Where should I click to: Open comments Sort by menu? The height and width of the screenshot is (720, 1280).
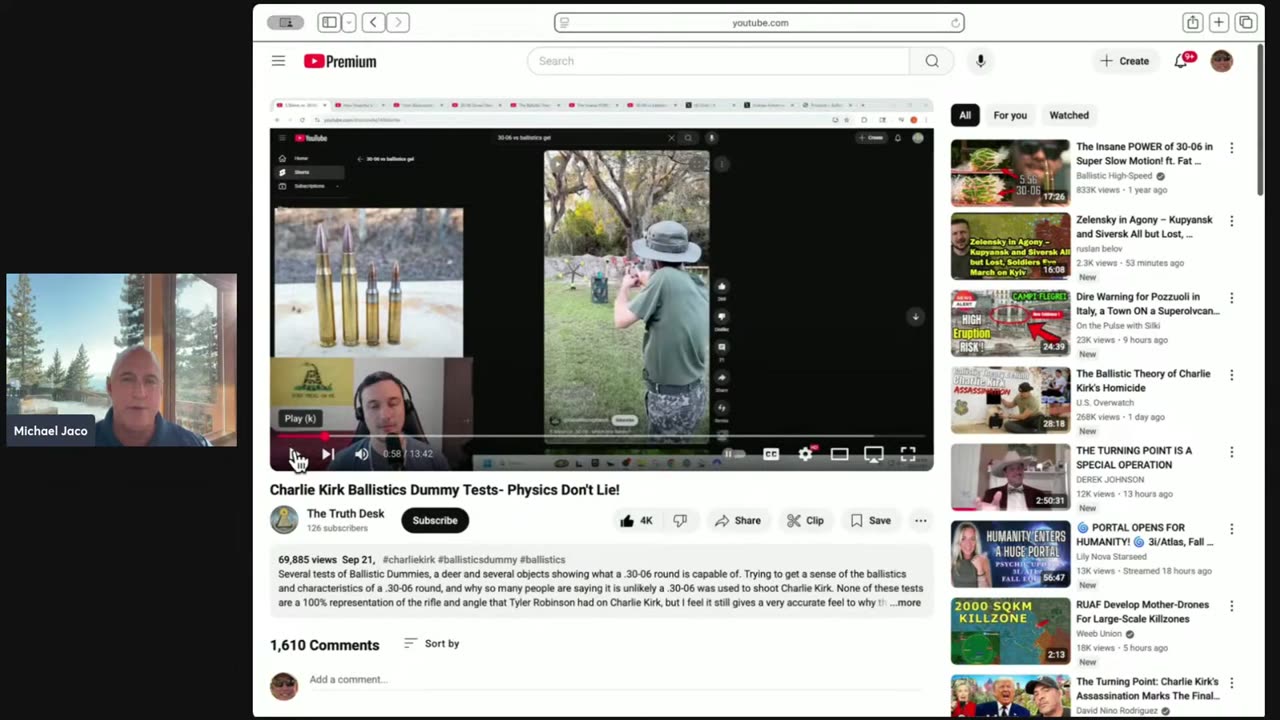pyautogui.click(x=431, y=643)
